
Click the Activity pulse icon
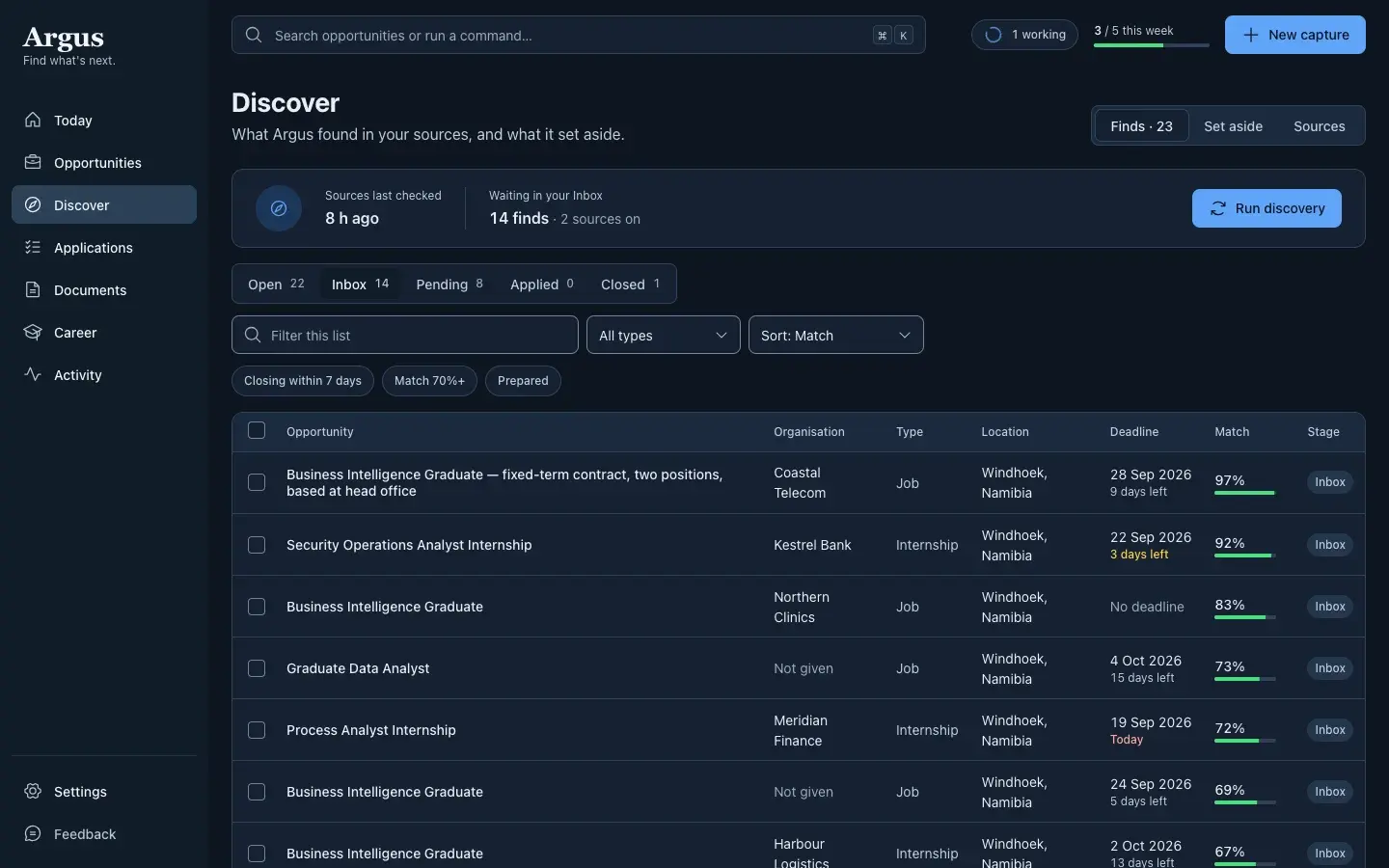tap(33, 374)
